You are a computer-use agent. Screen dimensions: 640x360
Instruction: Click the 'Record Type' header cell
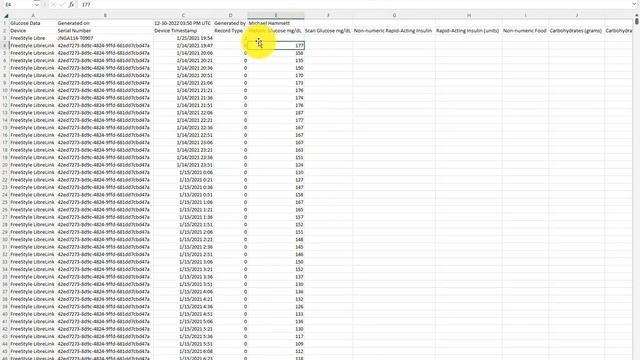pyautogui.click(x=230, y=31)
